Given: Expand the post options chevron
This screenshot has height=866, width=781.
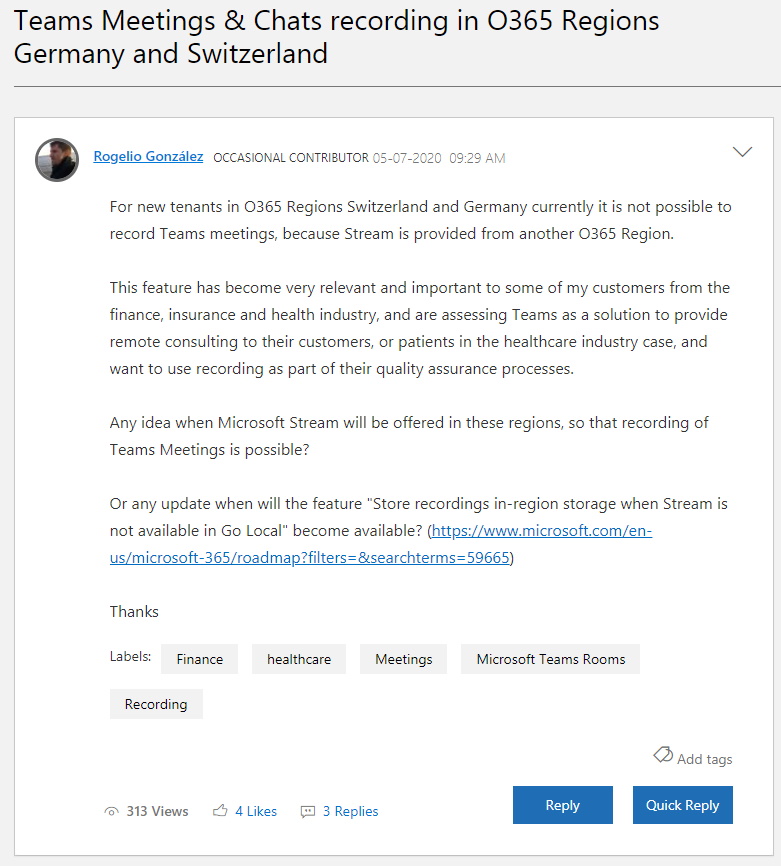Looking at the screenshot, I should point(742,152).
